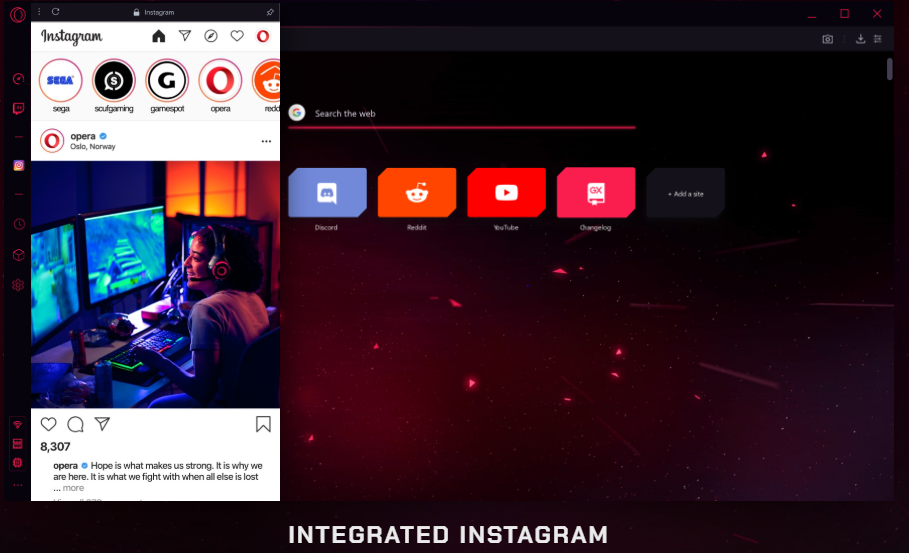The height and width of the screenshot is (553, 909).
Task: Open Extensions cube icon in sidebar
Action: pyautogui.click(x=19, y=255)
